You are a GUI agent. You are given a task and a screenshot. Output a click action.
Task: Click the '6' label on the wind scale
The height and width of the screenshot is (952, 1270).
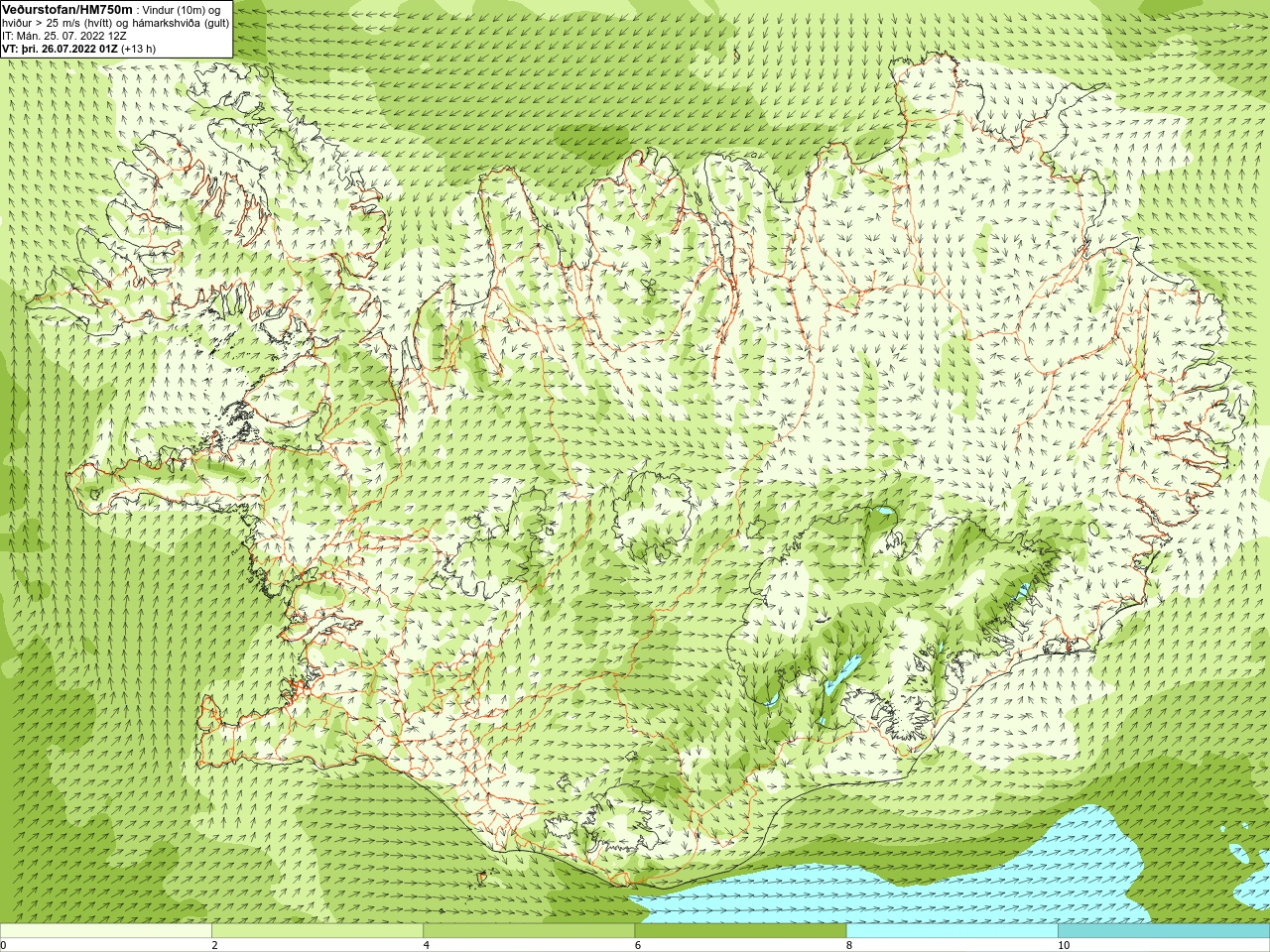638,945
